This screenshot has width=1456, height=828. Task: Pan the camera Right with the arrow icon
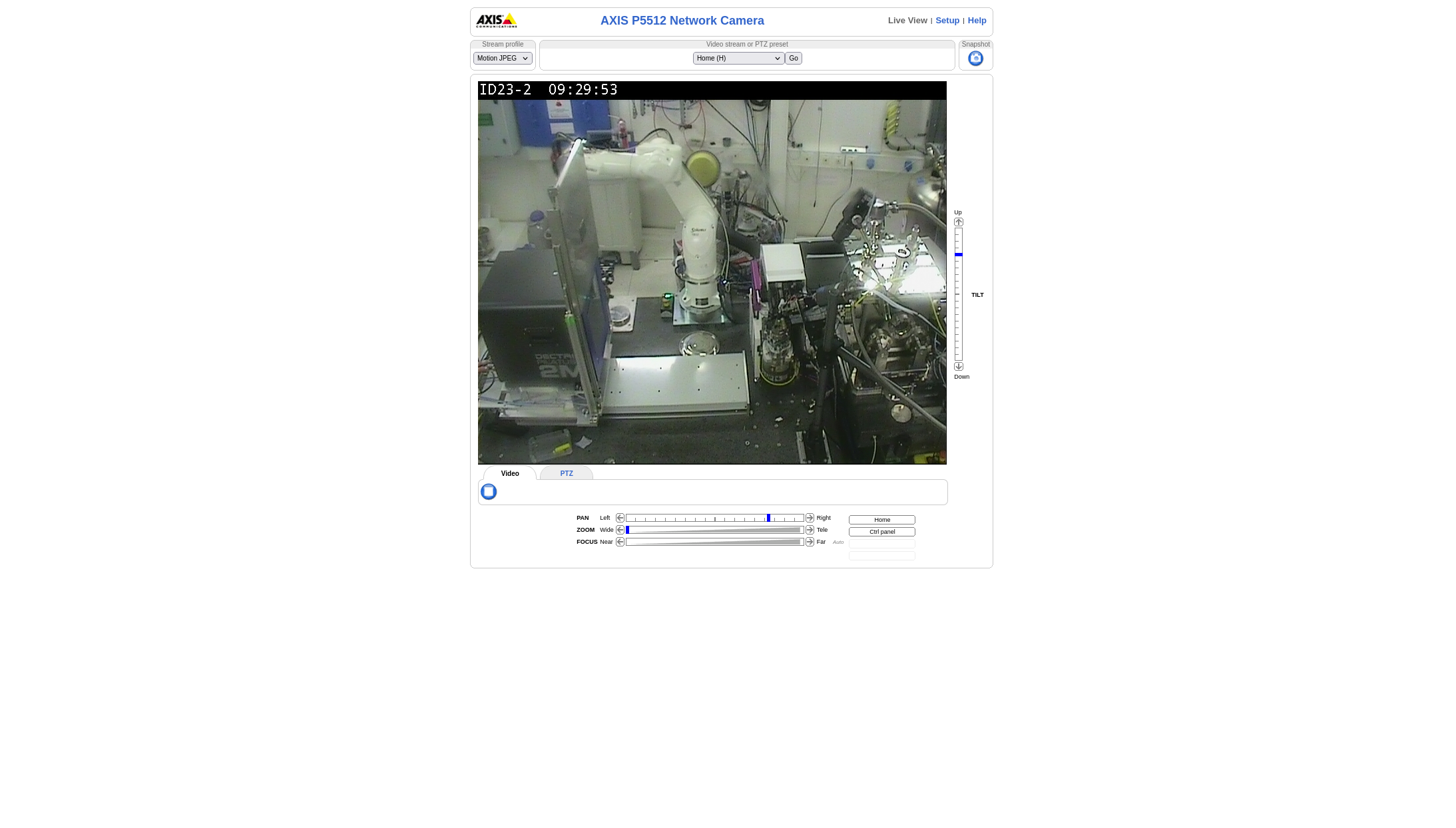click(x=810, y=517)
